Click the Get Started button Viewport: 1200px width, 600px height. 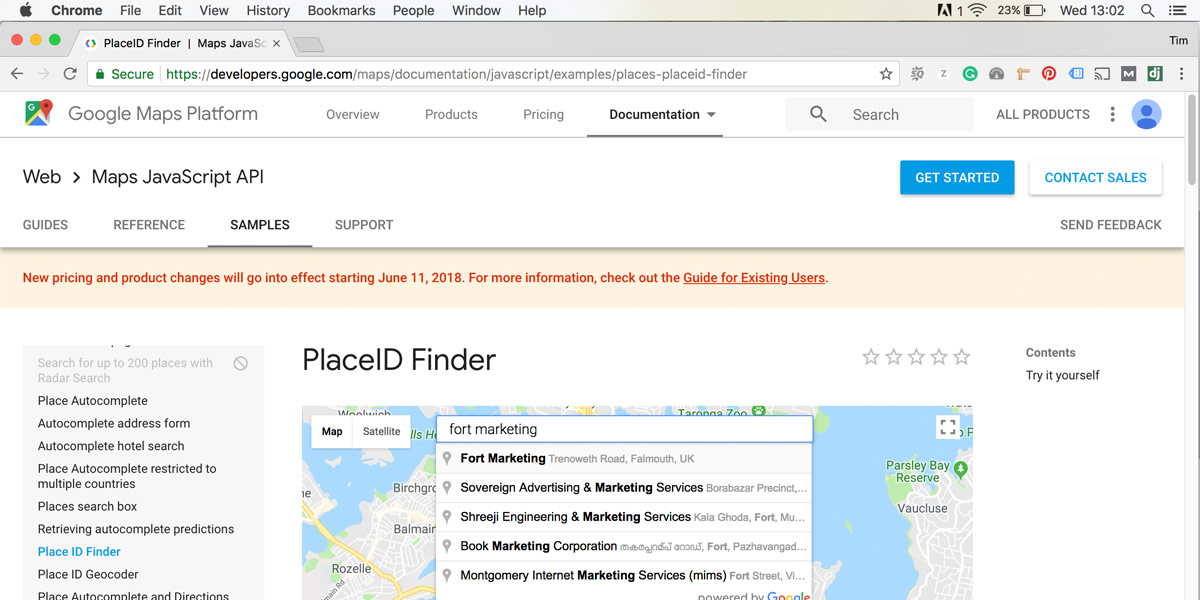(x=957, y=178)
